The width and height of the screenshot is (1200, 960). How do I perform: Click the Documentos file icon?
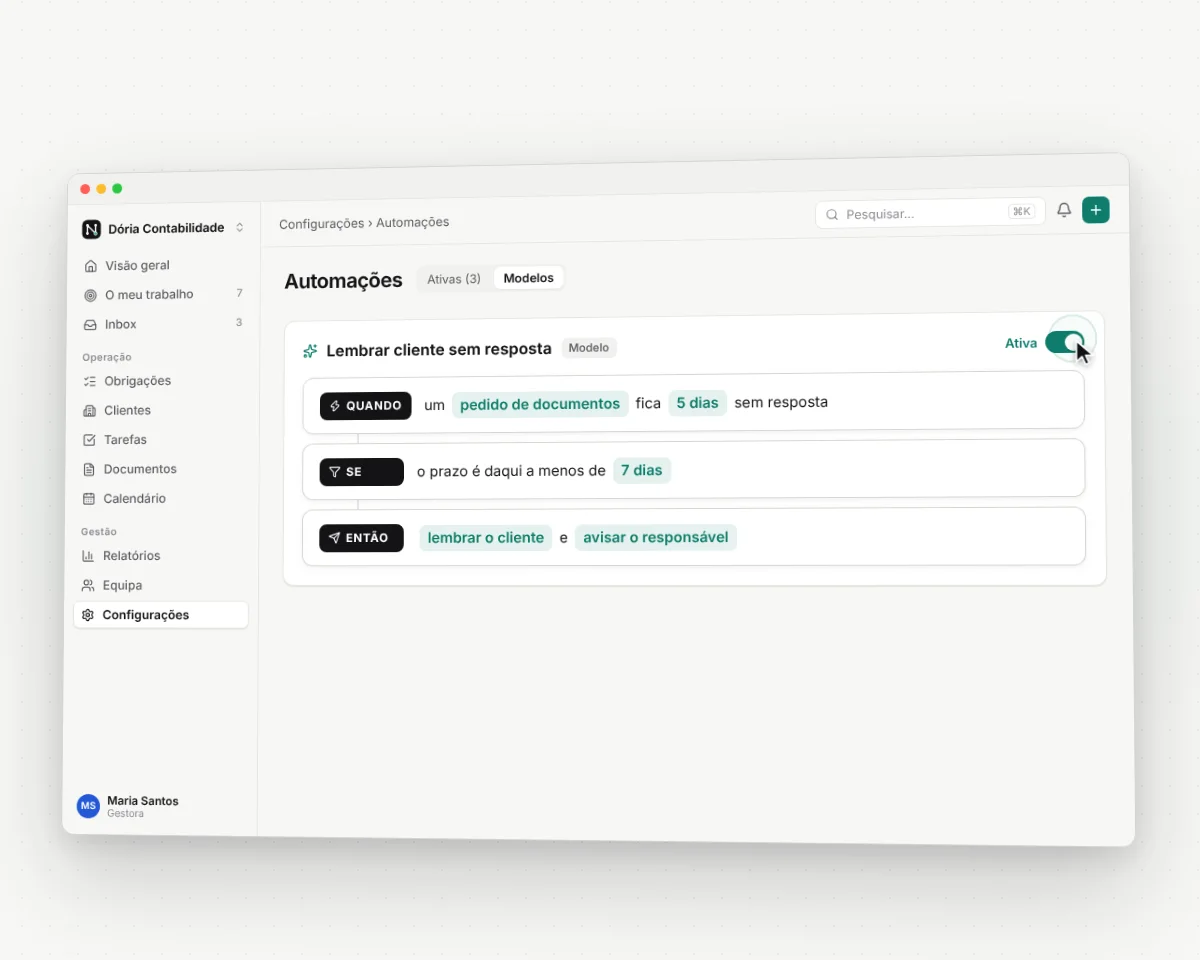[x=90, y=469]
